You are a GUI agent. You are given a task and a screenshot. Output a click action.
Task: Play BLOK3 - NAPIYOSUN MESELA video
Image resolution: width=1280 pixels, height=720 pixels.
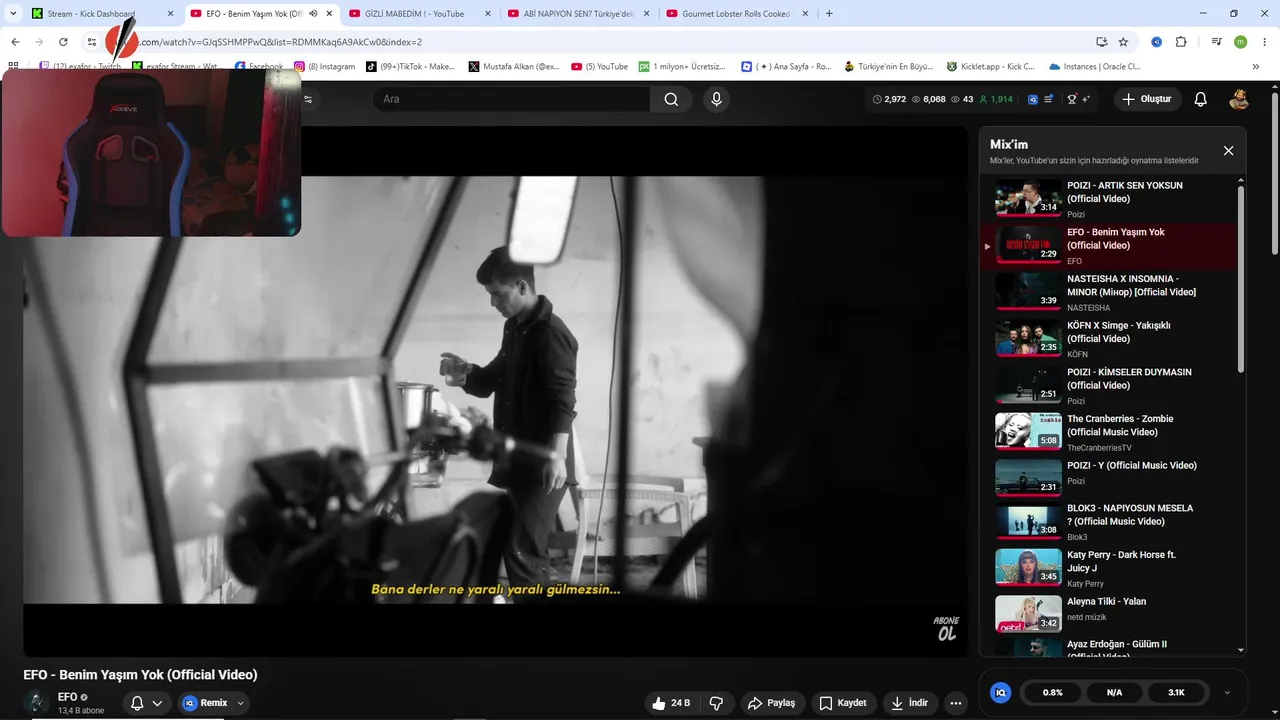(1110, 522)
